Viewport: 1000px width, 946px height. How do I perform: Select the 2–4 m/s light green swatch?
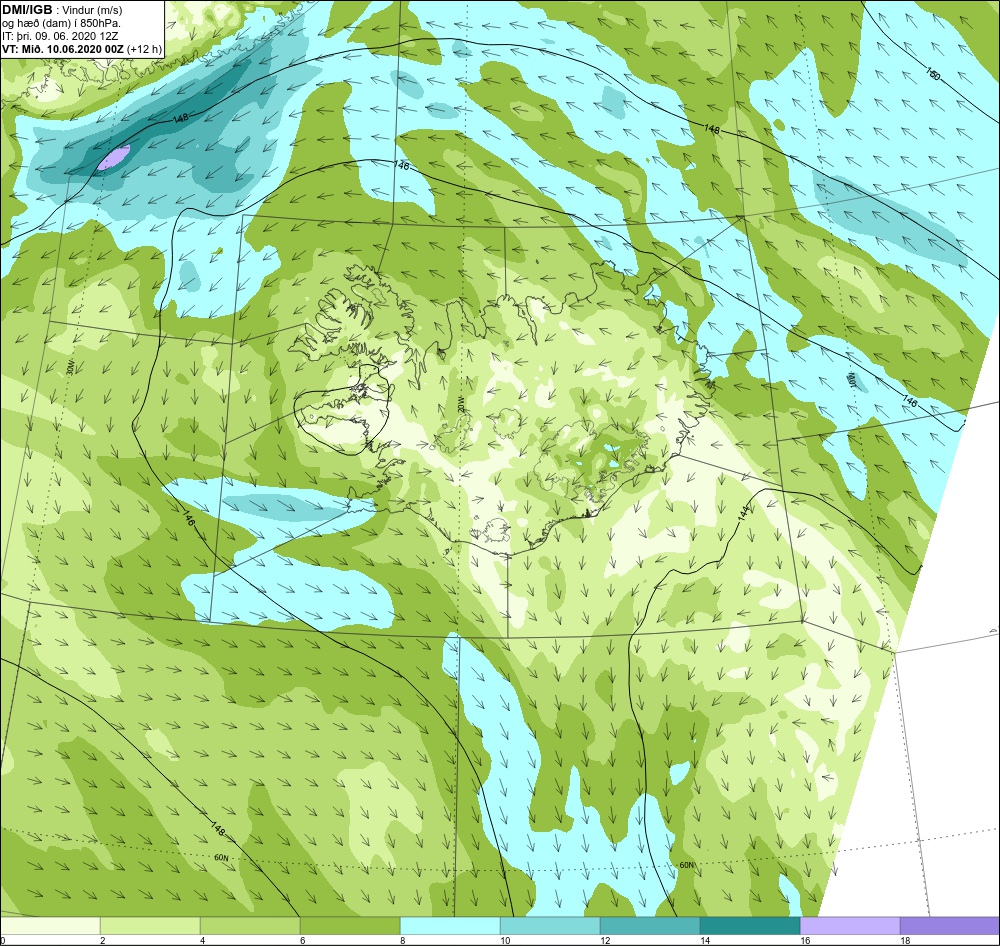151,926
